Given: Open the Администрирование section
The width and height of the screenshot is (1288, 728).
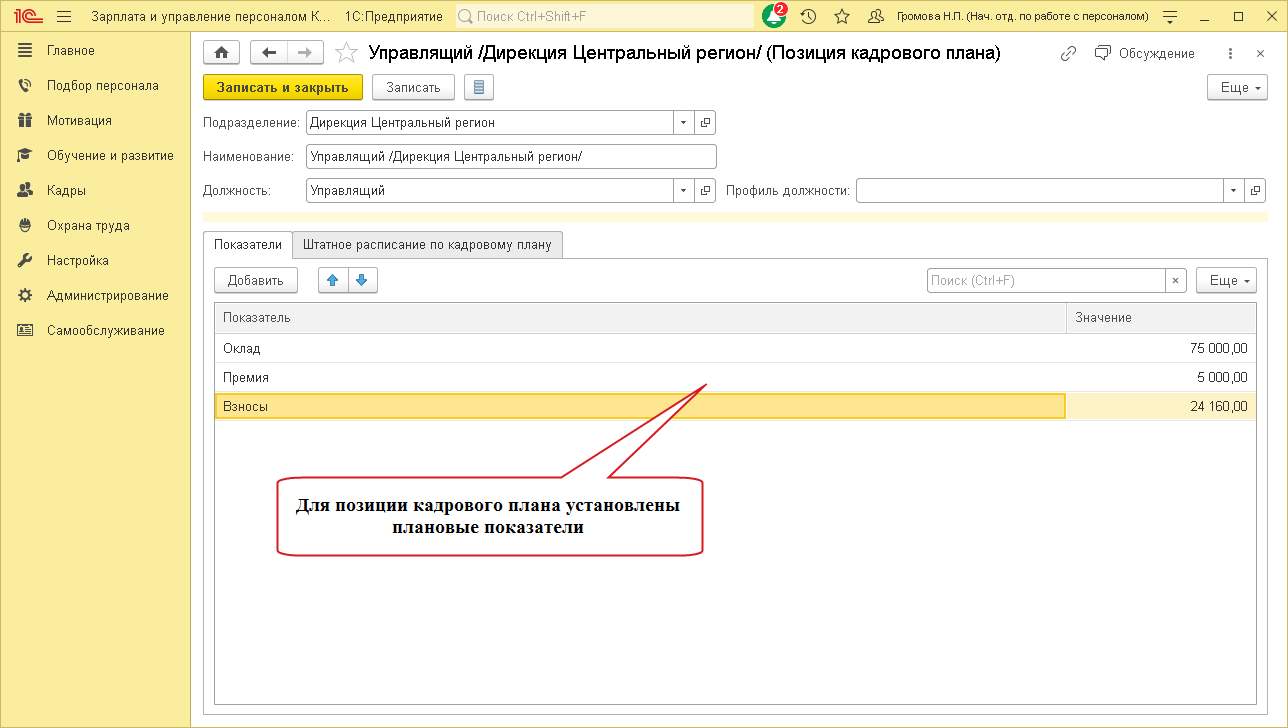Looking at the screenshot, I should click(107, 296).
